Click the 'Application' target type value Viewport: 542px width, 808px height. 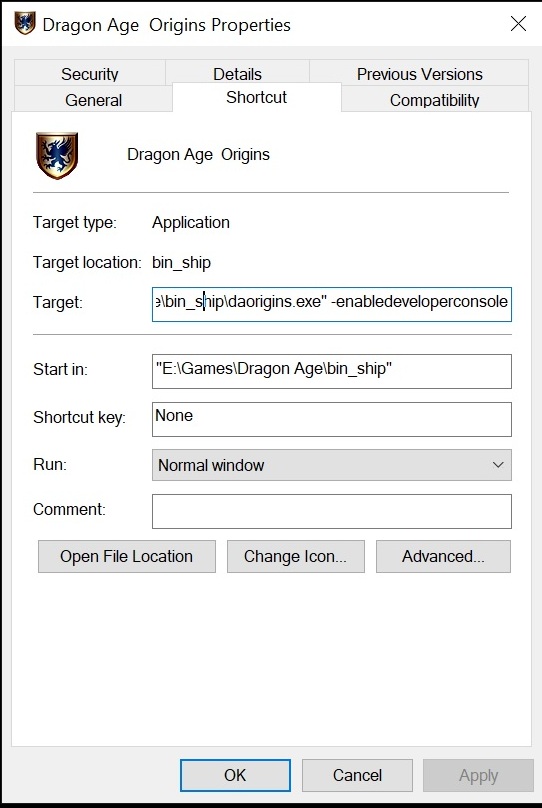point(191,223)
